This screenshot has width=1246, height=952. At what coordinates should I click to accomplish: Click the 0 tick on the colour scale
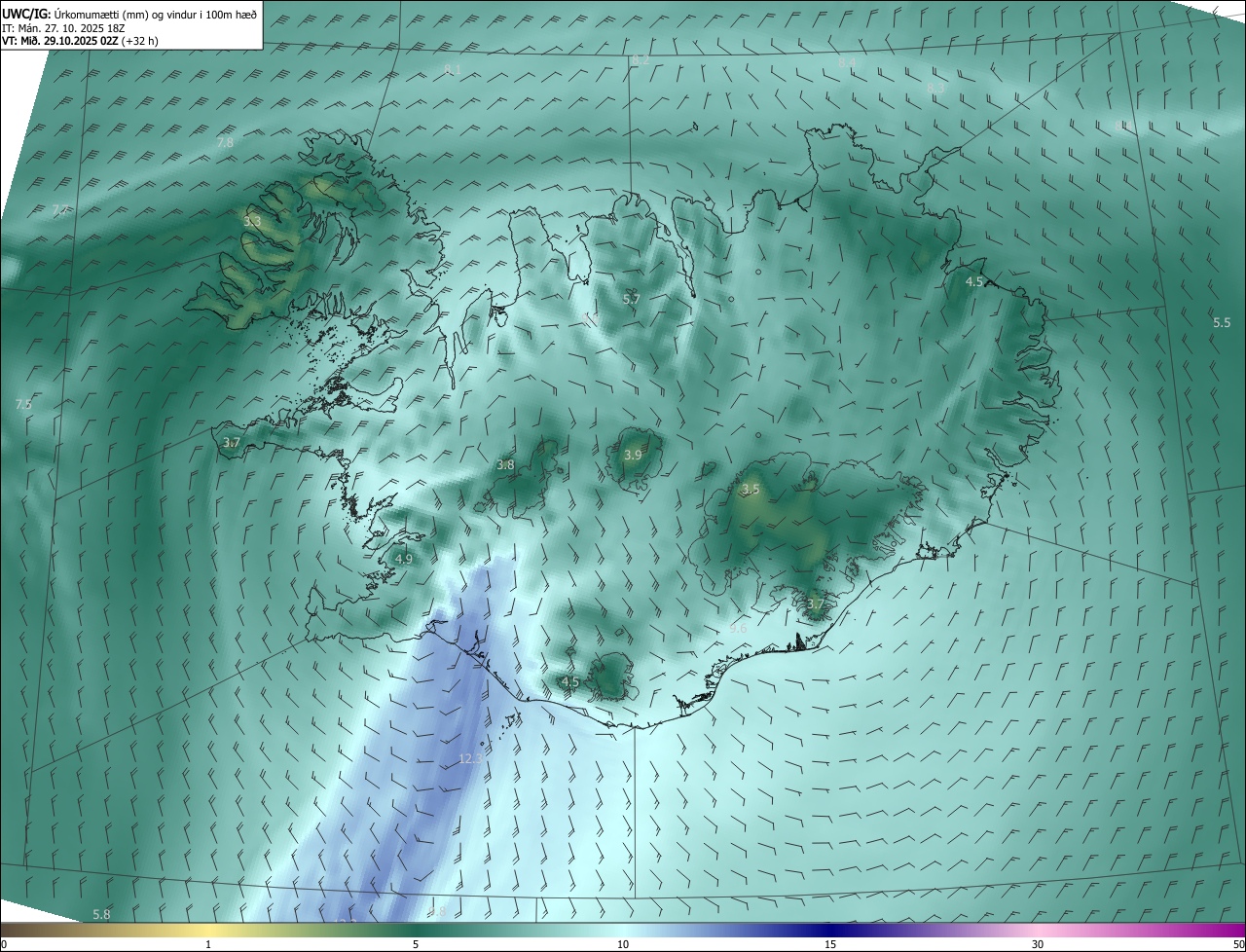pyautogui.click(x=4, y=944)
